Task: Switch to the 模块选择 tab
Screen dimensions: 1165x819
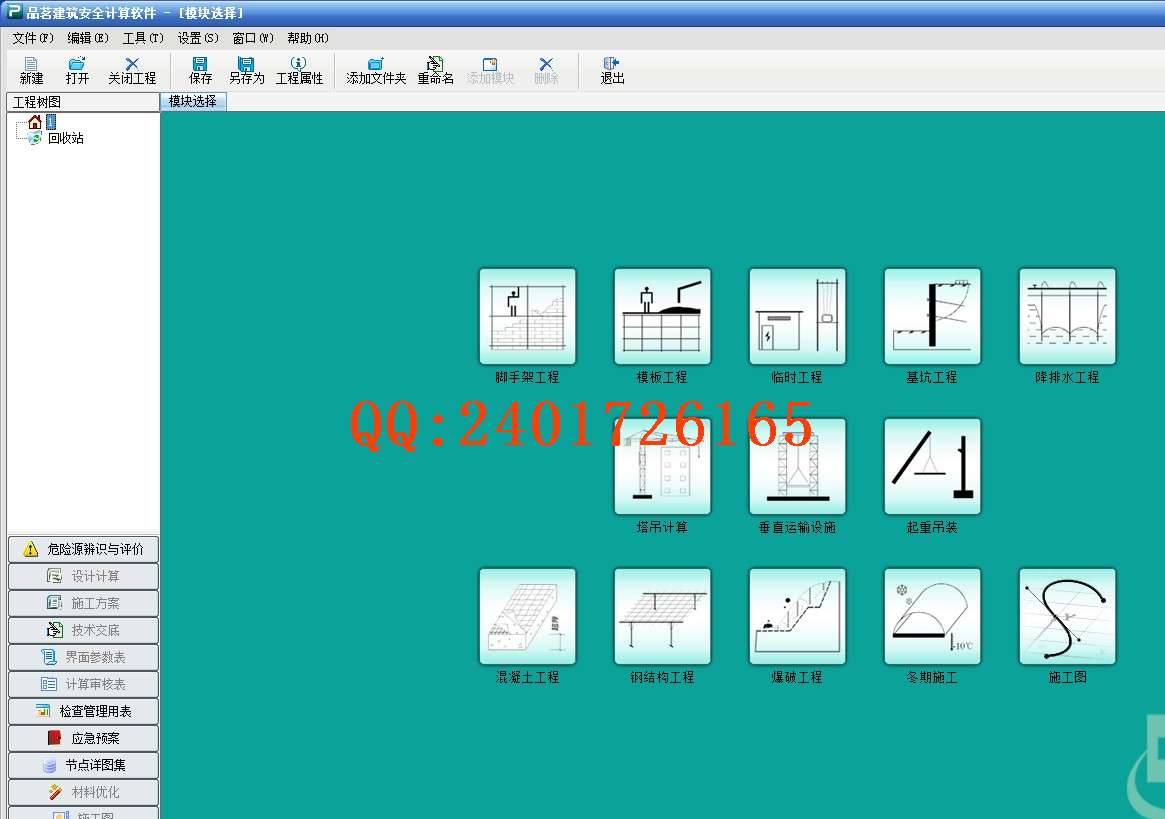Action: click(193, 102)
